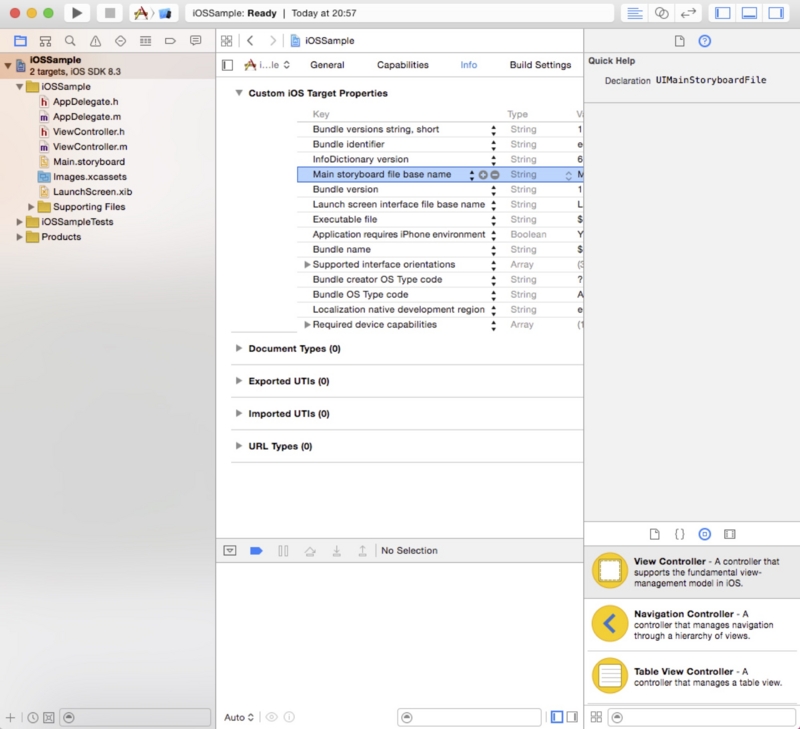Select the Navigation Controller library object
This screenshot has width=800, height=729.
(692, 624)
